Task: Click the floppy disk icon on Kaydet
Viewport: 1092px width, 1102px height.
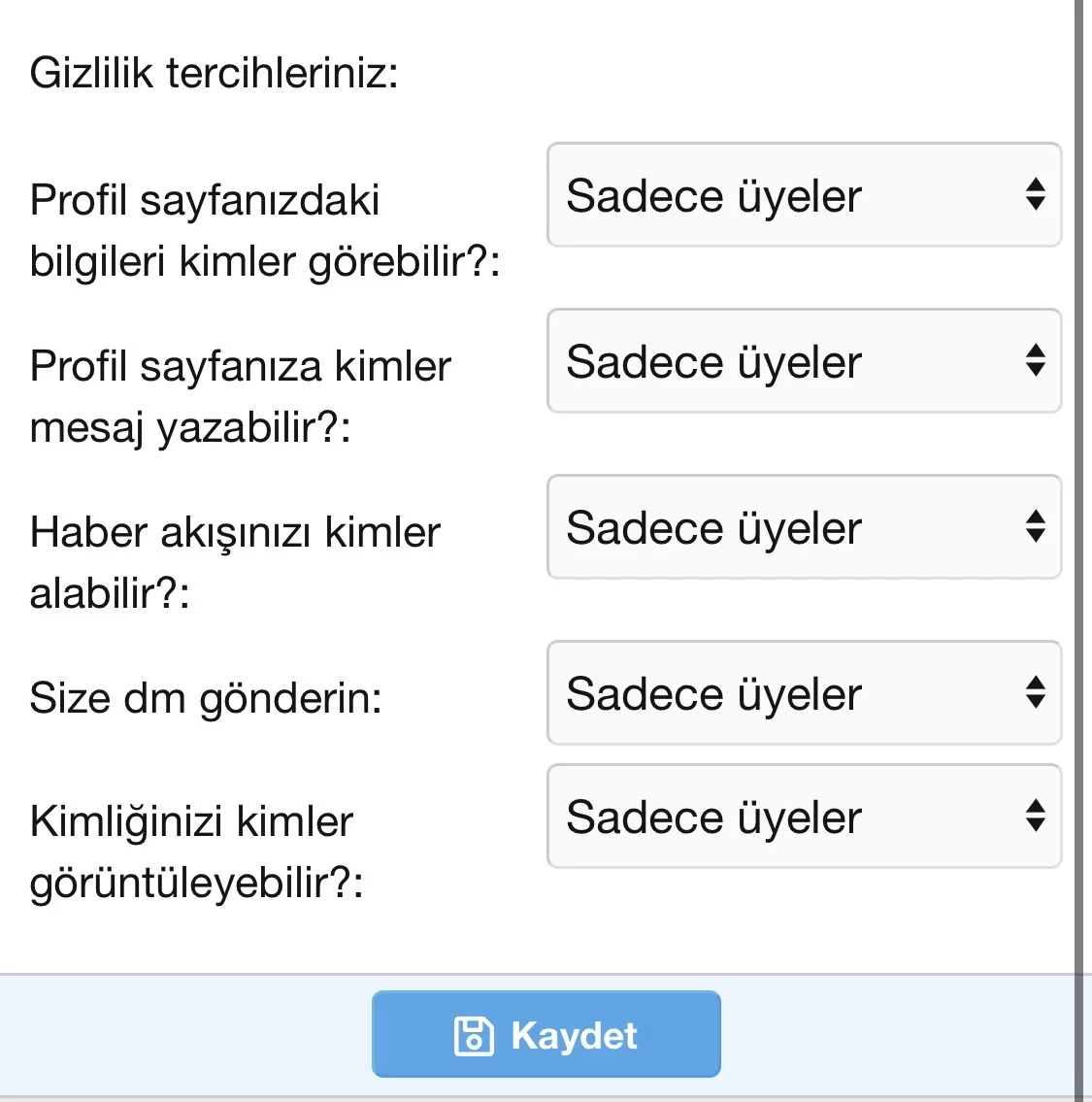Action: 474,1036
